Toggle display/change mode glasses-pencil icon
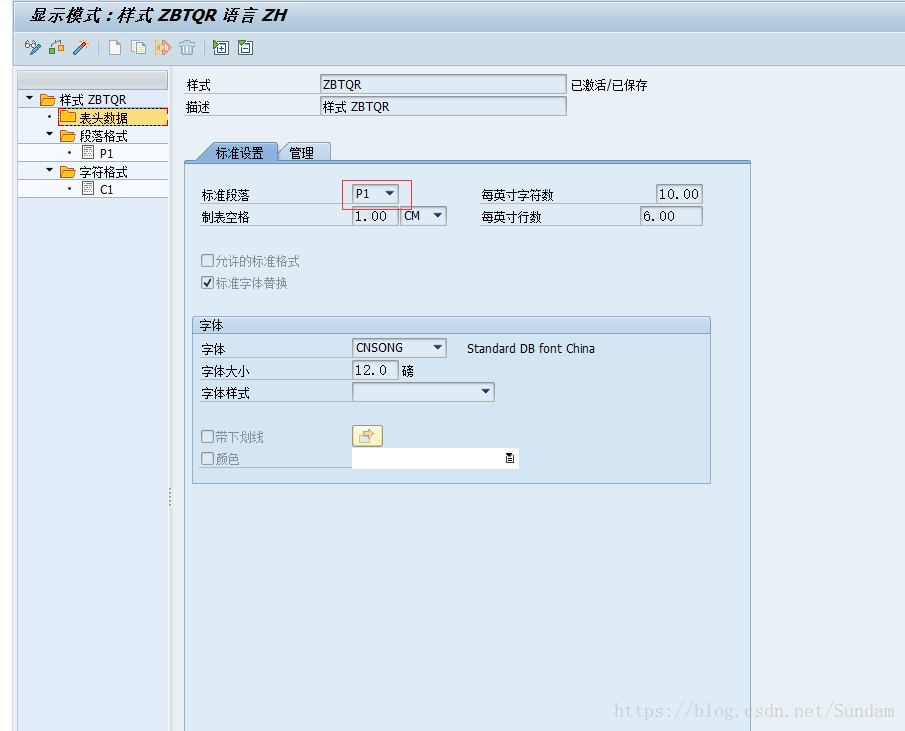 [x=33, y=47]
